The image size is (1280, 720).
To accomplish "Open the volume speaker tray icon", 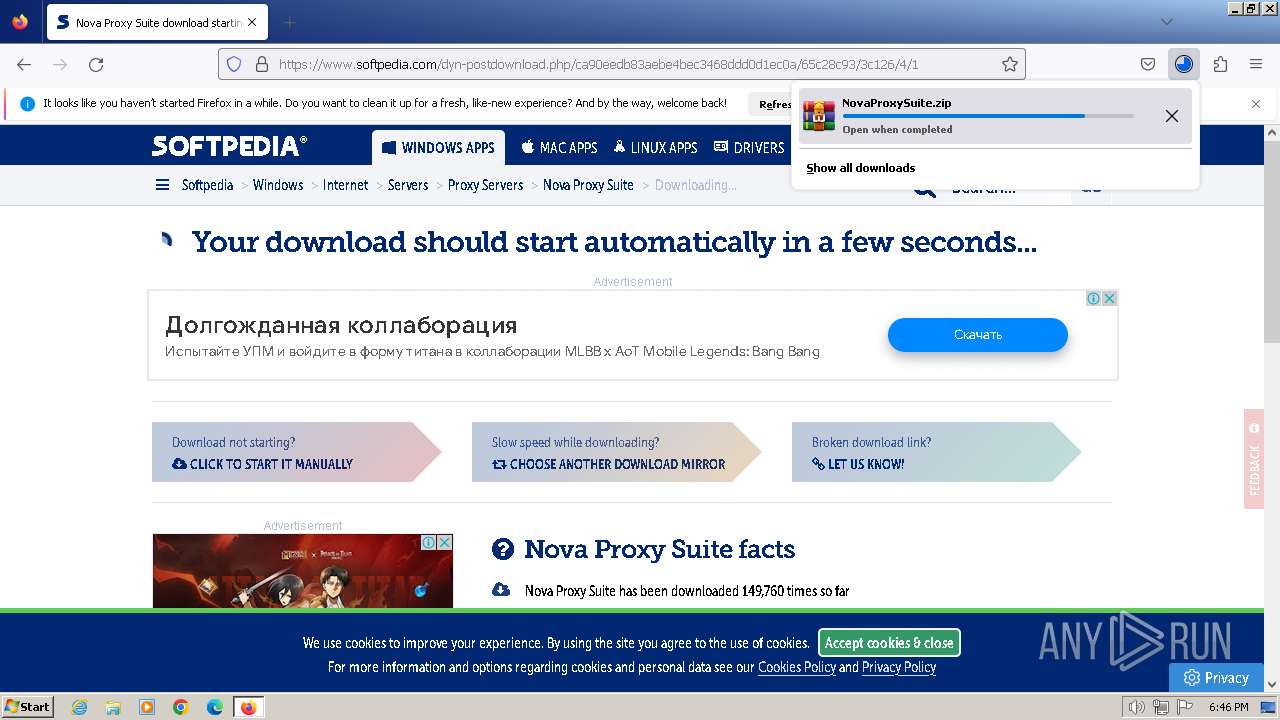I will 1137,707.
